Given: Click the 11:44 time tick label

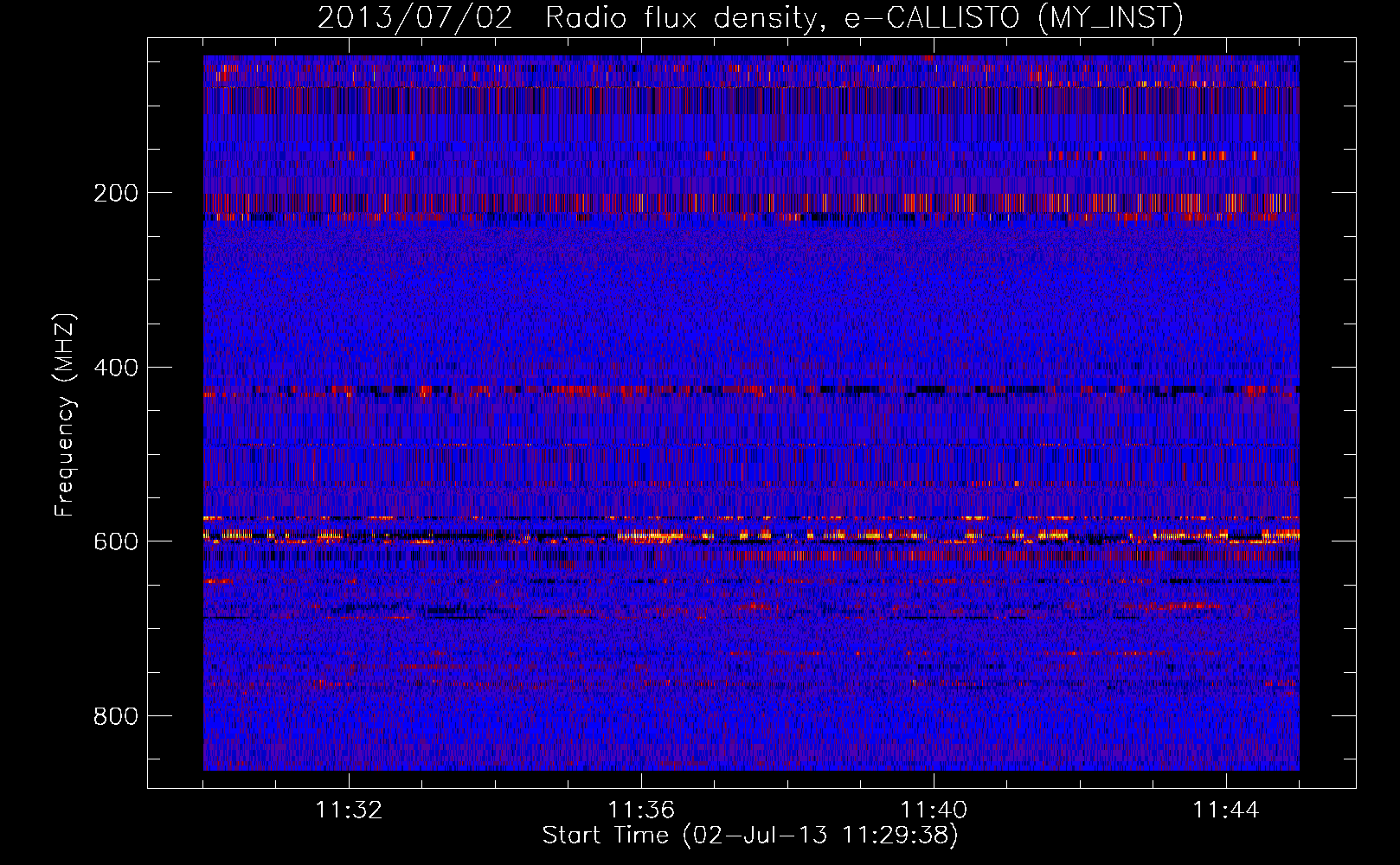Looking at the screenshot, I should 1226,811.
